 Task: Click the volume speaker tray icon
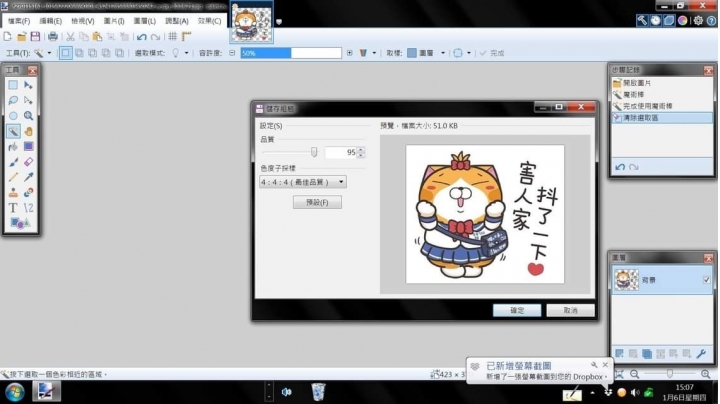(635, 393)
